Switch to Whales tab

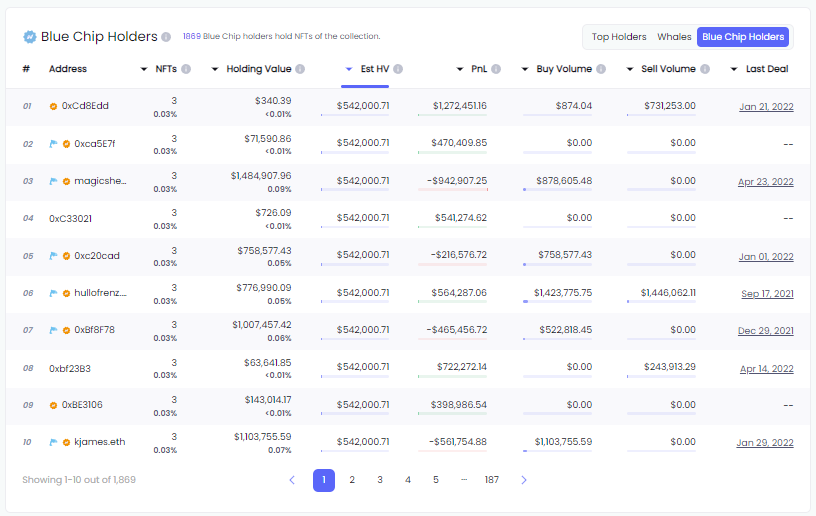(674, 37)
